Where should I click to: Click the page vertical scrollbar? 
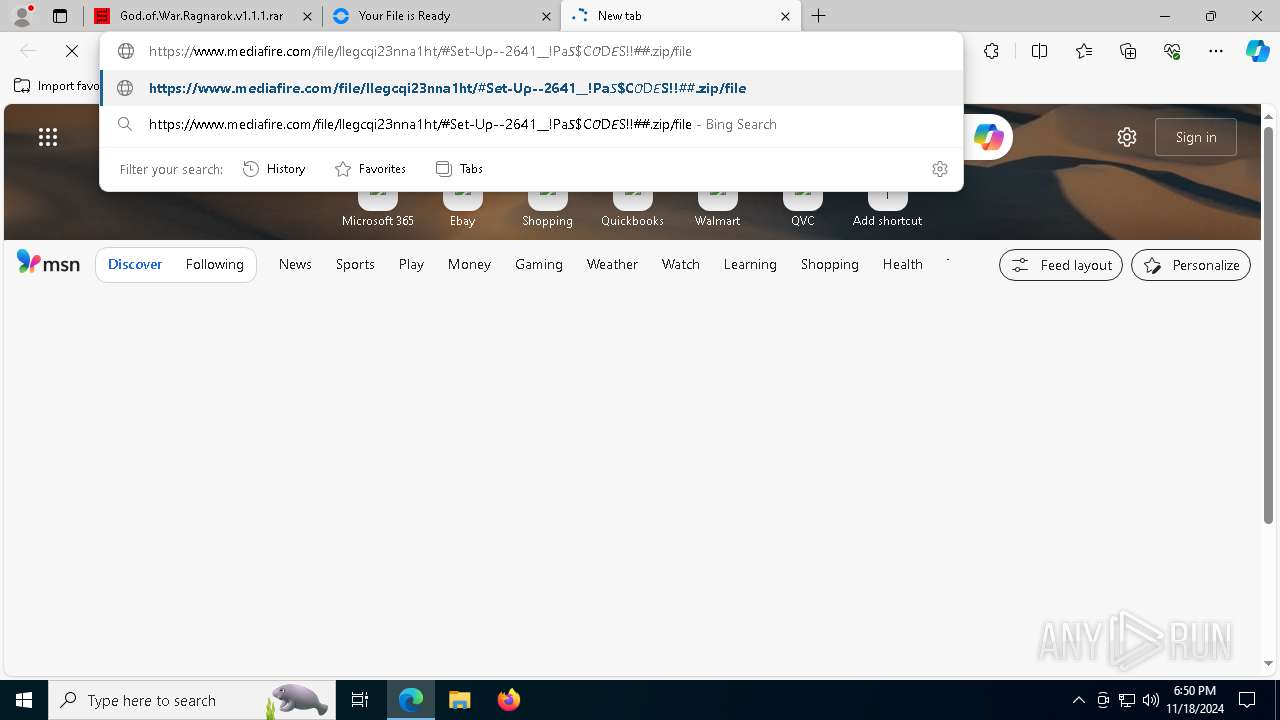1268,324
